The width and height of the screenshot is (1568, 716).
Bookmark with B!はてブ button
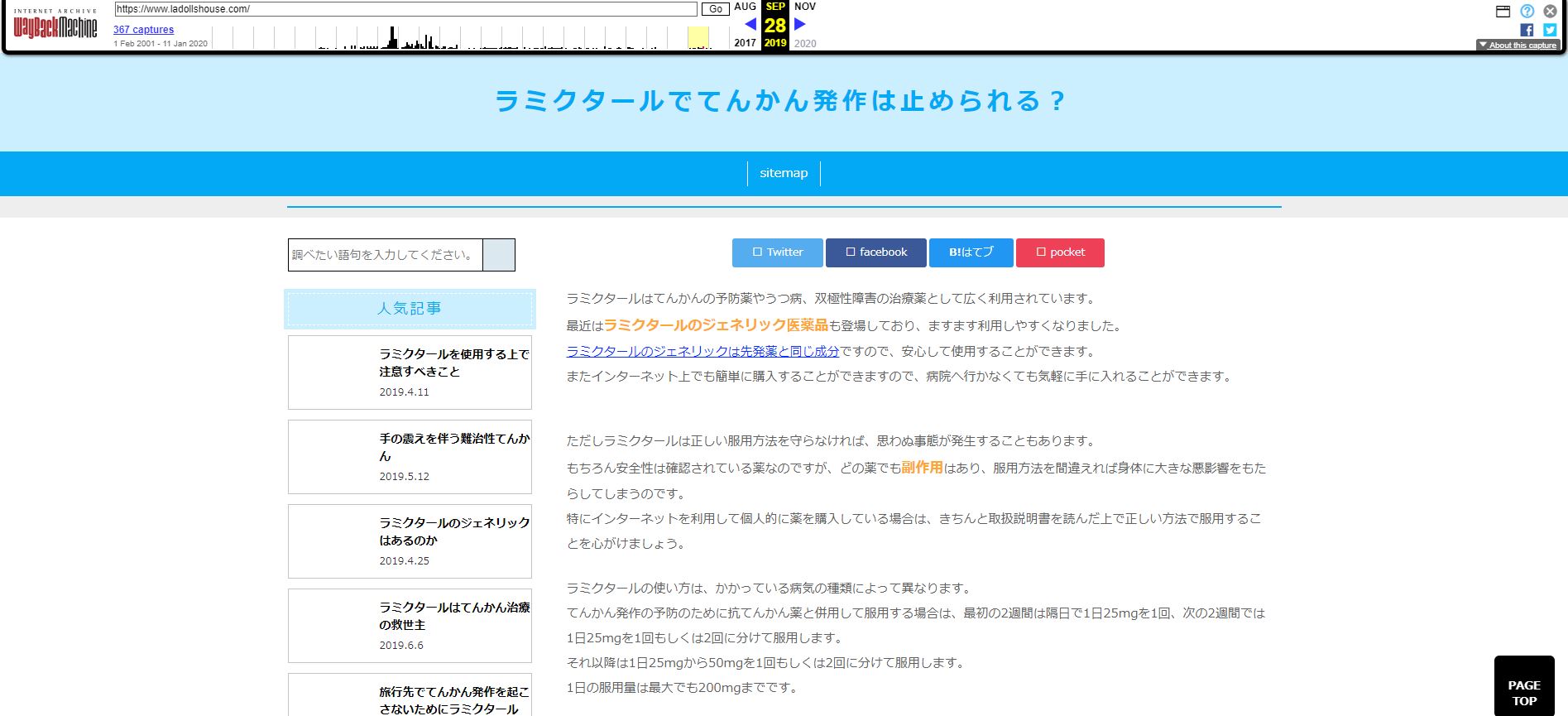tap(971, 252)
